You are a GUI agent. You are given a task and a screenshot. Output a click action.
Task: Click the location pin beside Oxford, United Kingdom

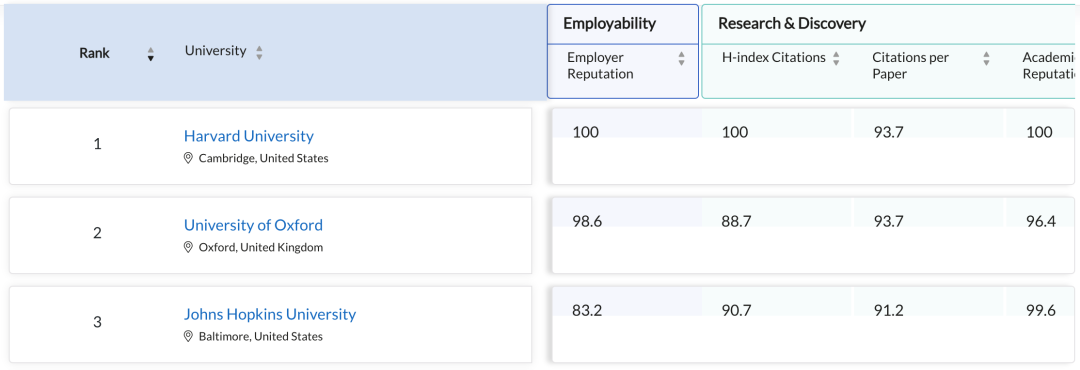tap(188, 247)
